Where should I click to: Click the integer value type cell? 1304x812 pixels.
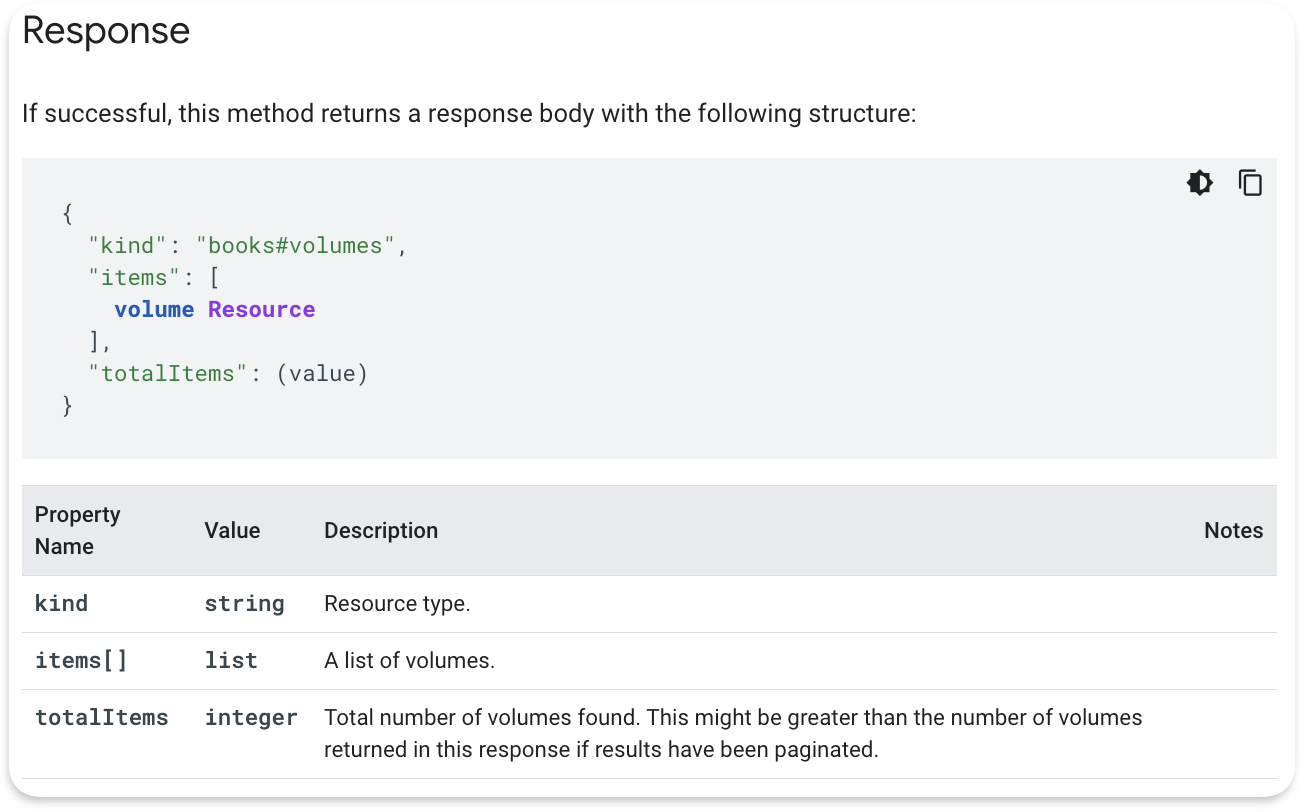(251, 718)
